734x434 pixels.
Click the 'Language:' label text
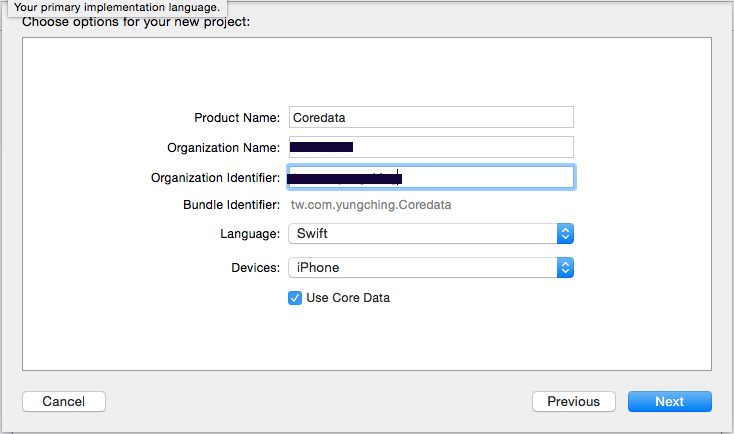pyautogui.click(x=250, y=234)
